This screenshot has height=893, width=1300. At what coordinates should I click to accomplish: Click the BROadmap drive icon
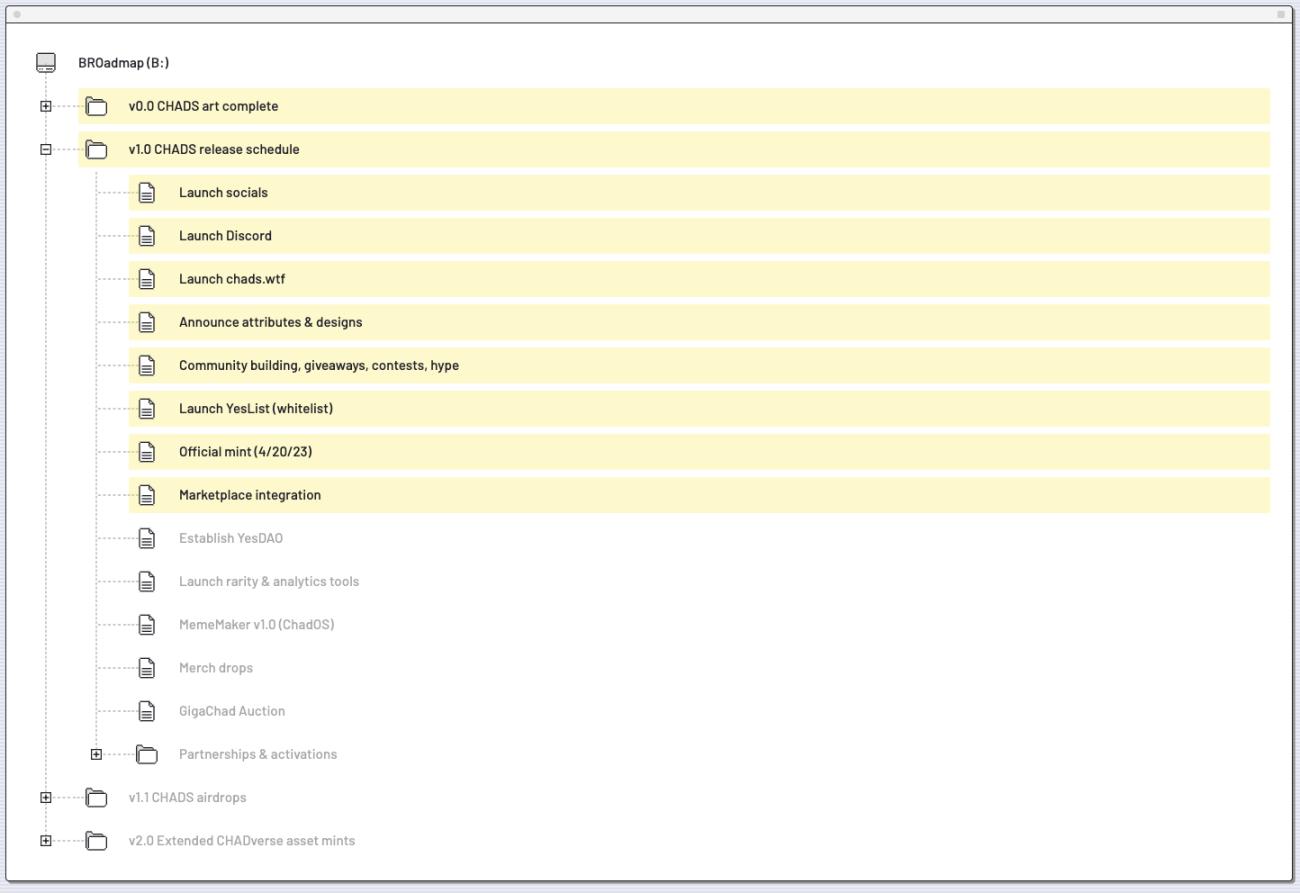pos(46,63)
